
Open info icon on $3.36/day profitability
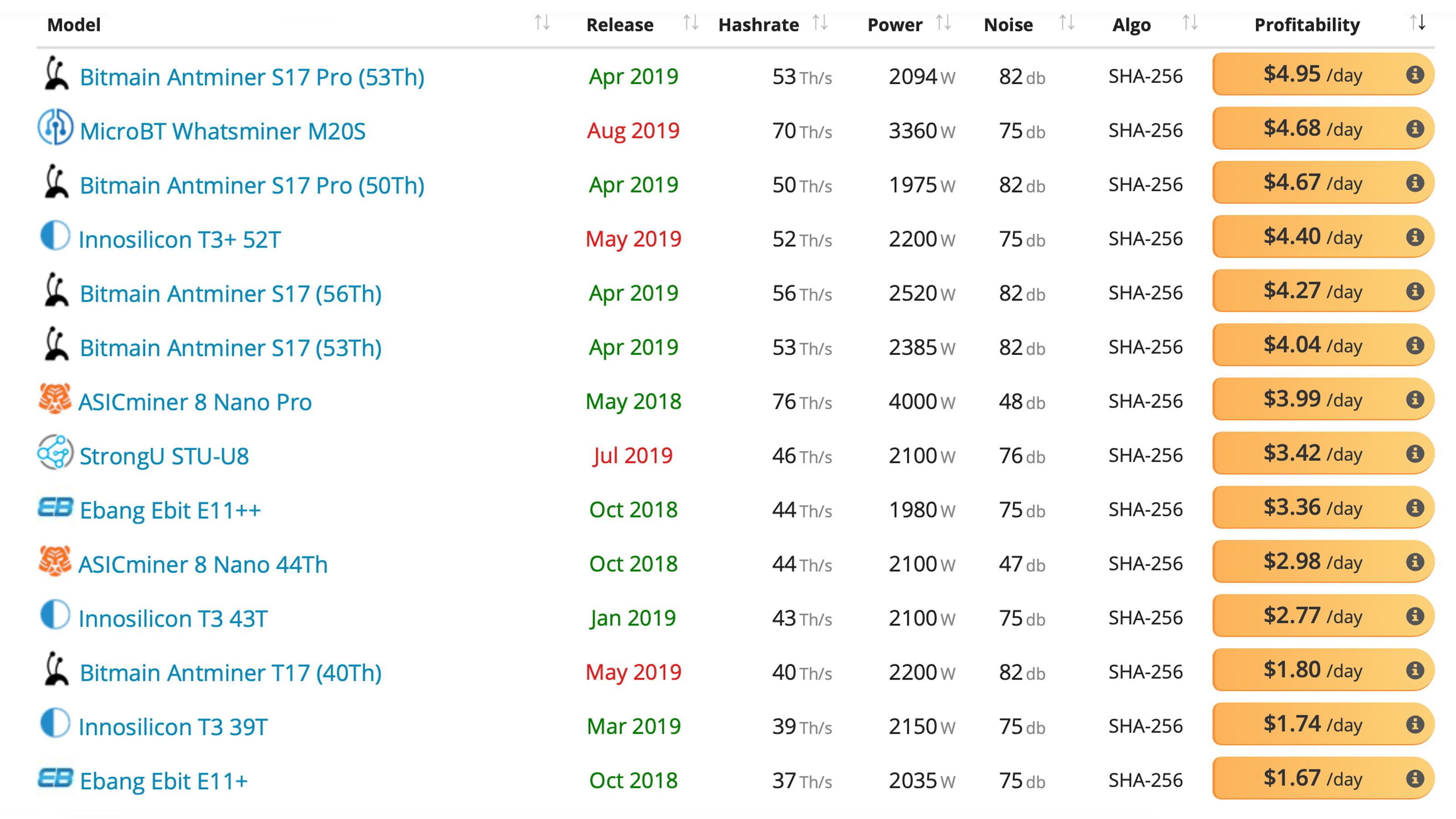point(1415,508)
